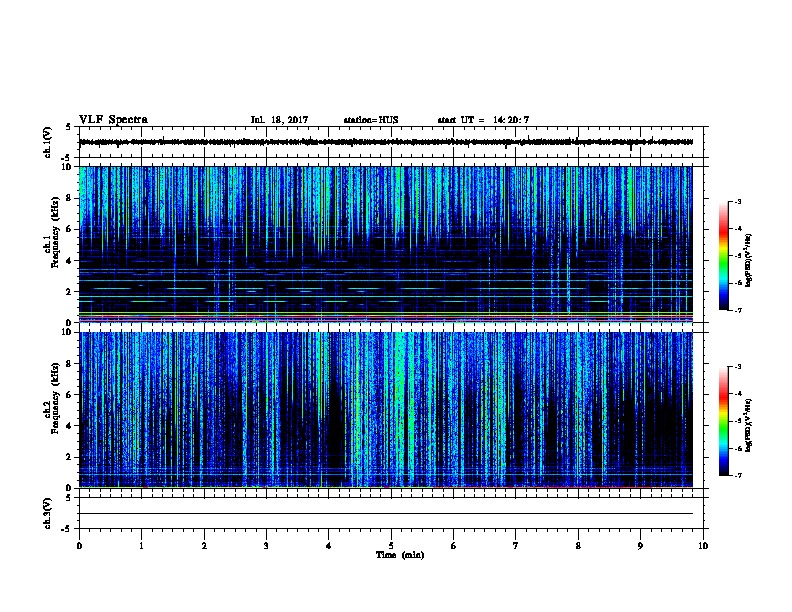Click the "-7" label on ch.2 colorbar
The width and height of the screenshot is (792, 612).
point(737,476)
